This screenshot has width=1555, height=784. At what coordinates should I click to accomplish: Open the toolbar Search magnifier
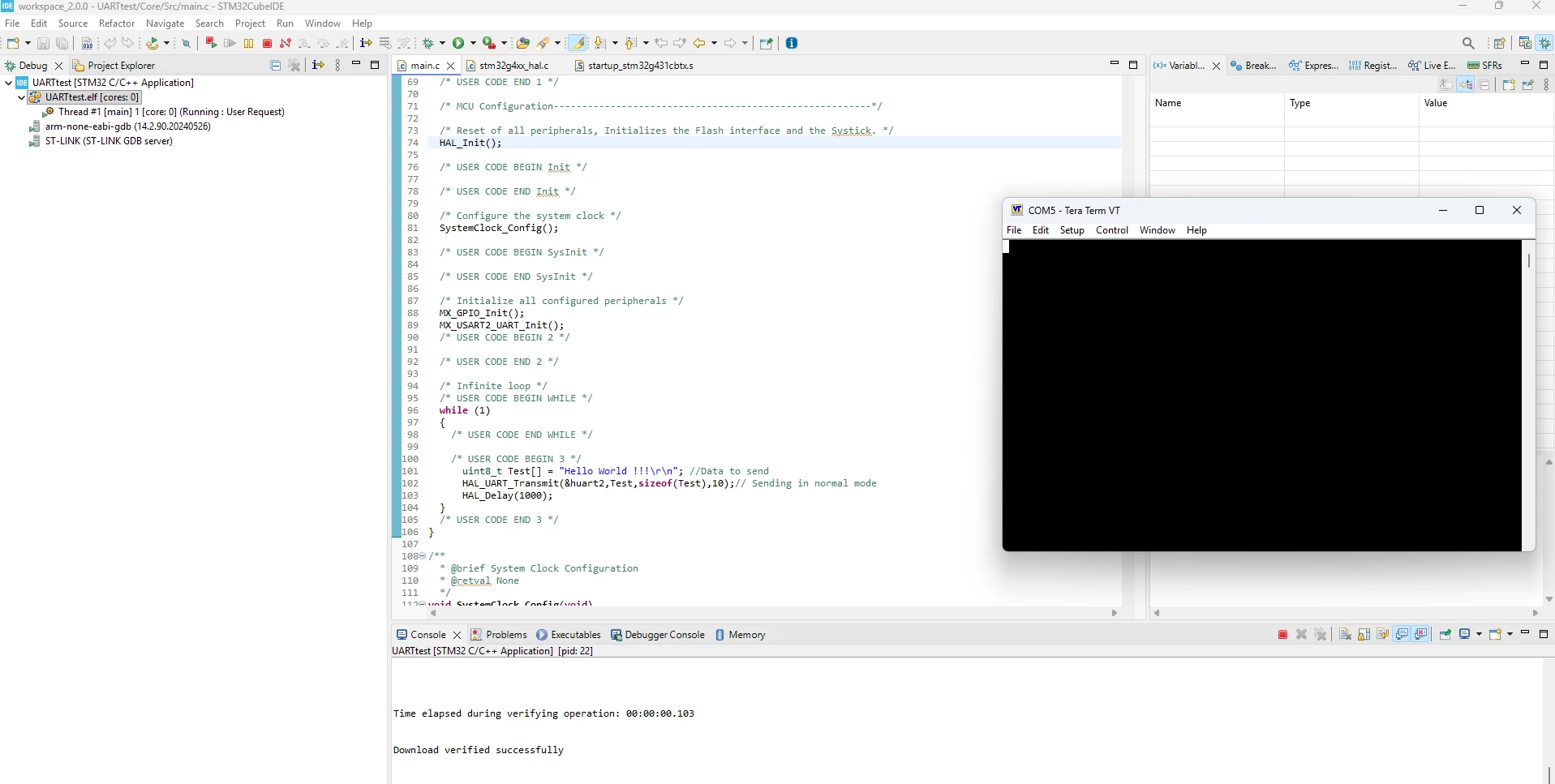1468,43
